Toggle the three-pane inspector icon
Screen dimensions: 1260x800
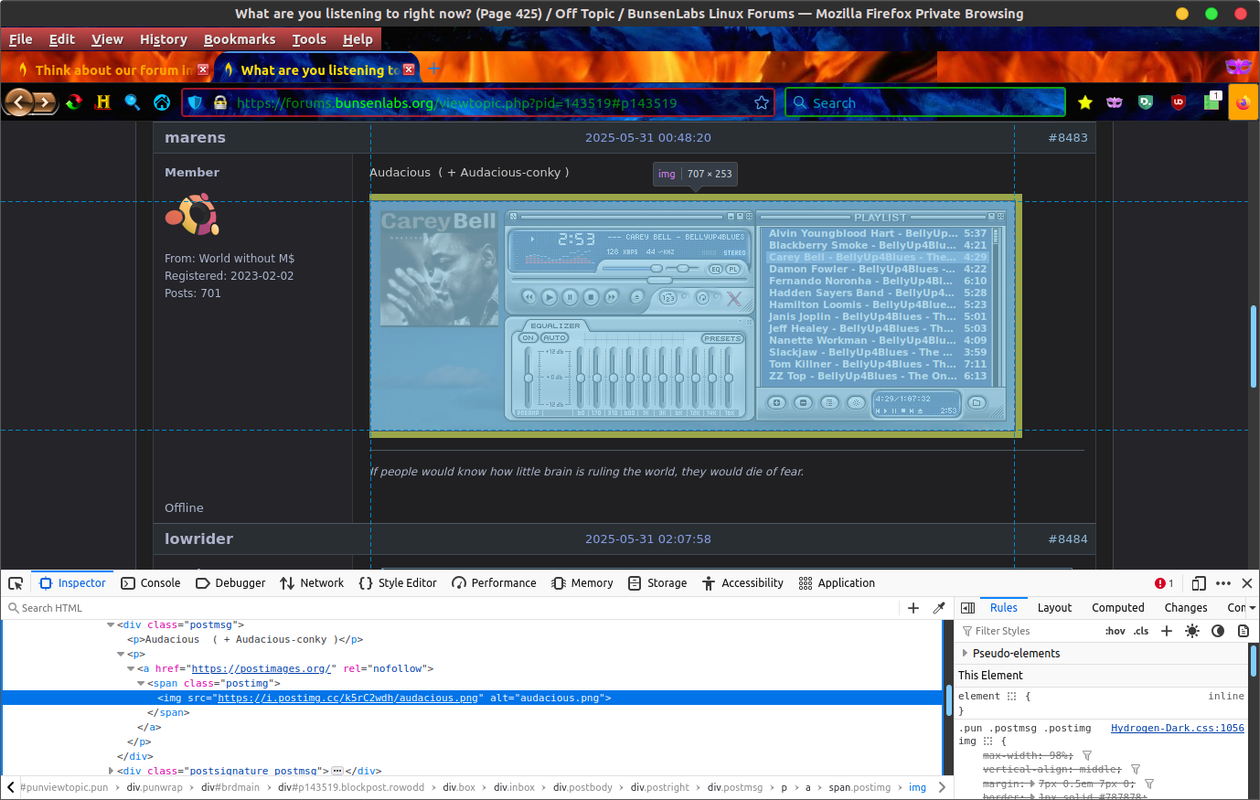pyautogui.click(x=967, y=608)
